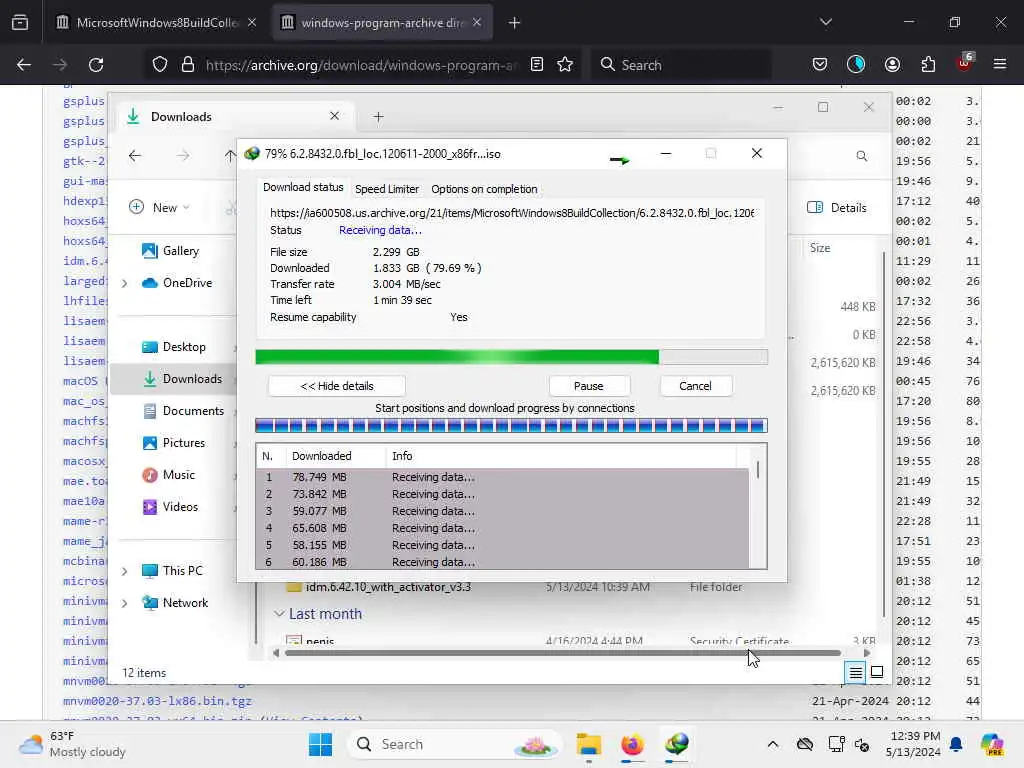Screen dimensions: 1024x768
Task: Collapse the Last month group
Action: (x=279, y=614)
